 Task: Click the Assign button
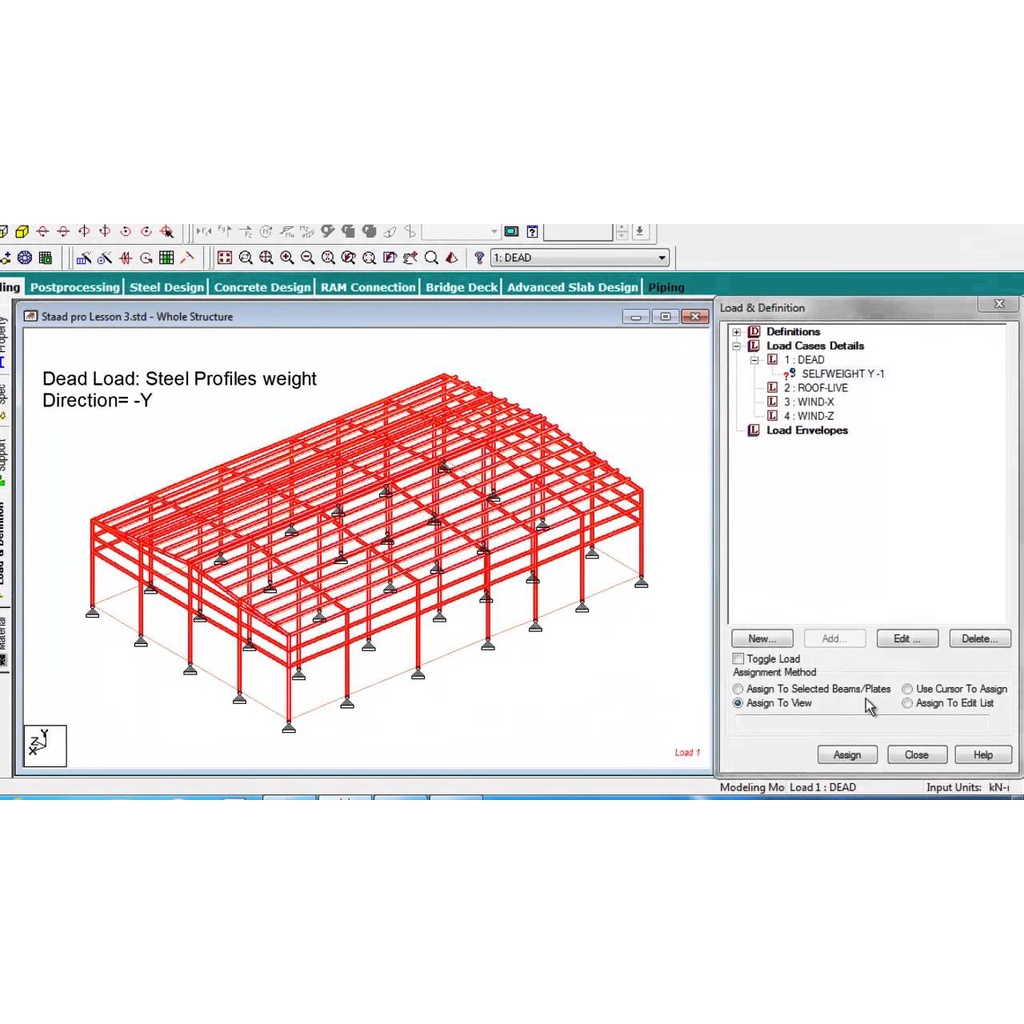[847, 755]
